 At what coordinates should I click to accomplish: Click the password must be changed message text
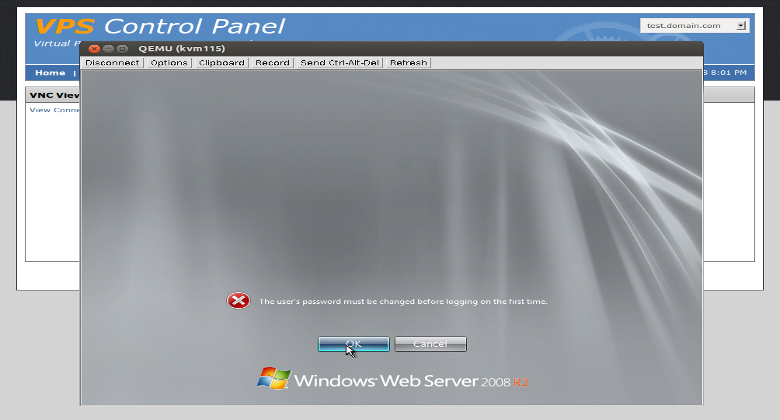point(403,302)
